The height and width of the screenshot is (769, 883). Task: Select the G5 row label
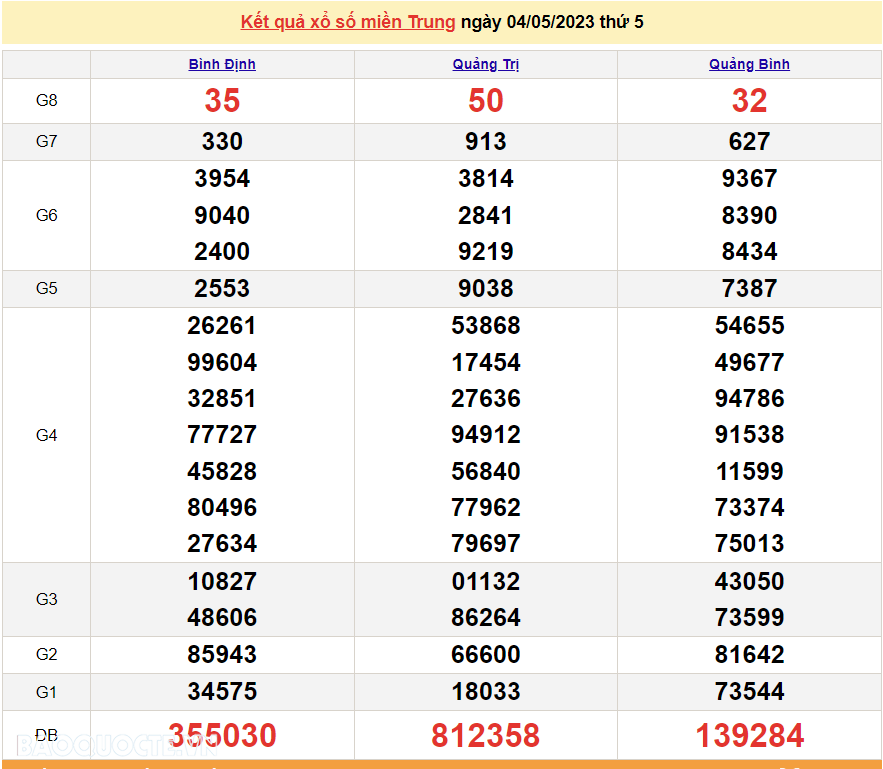coord(46,288)
